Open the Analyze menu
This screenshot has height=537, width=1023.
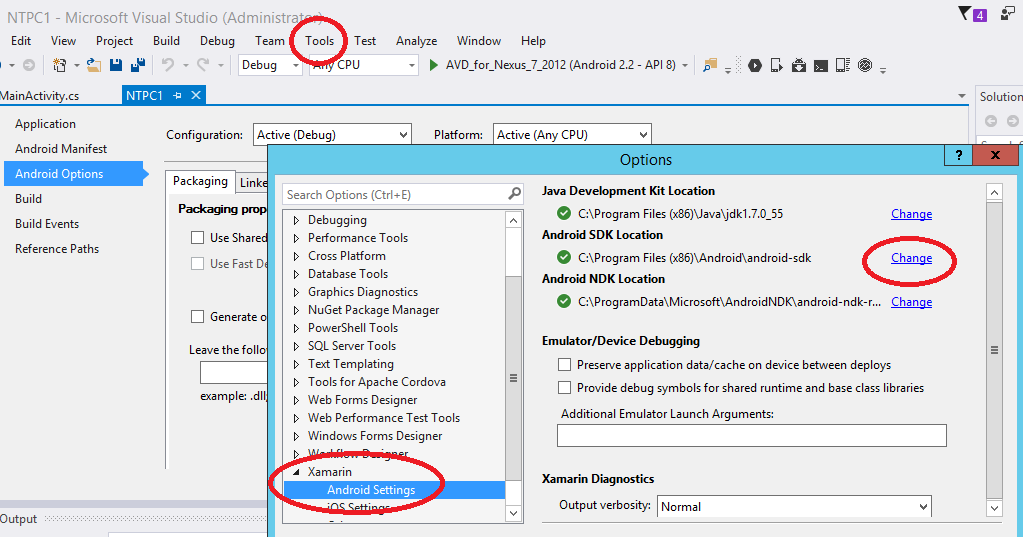pos(416,40)
